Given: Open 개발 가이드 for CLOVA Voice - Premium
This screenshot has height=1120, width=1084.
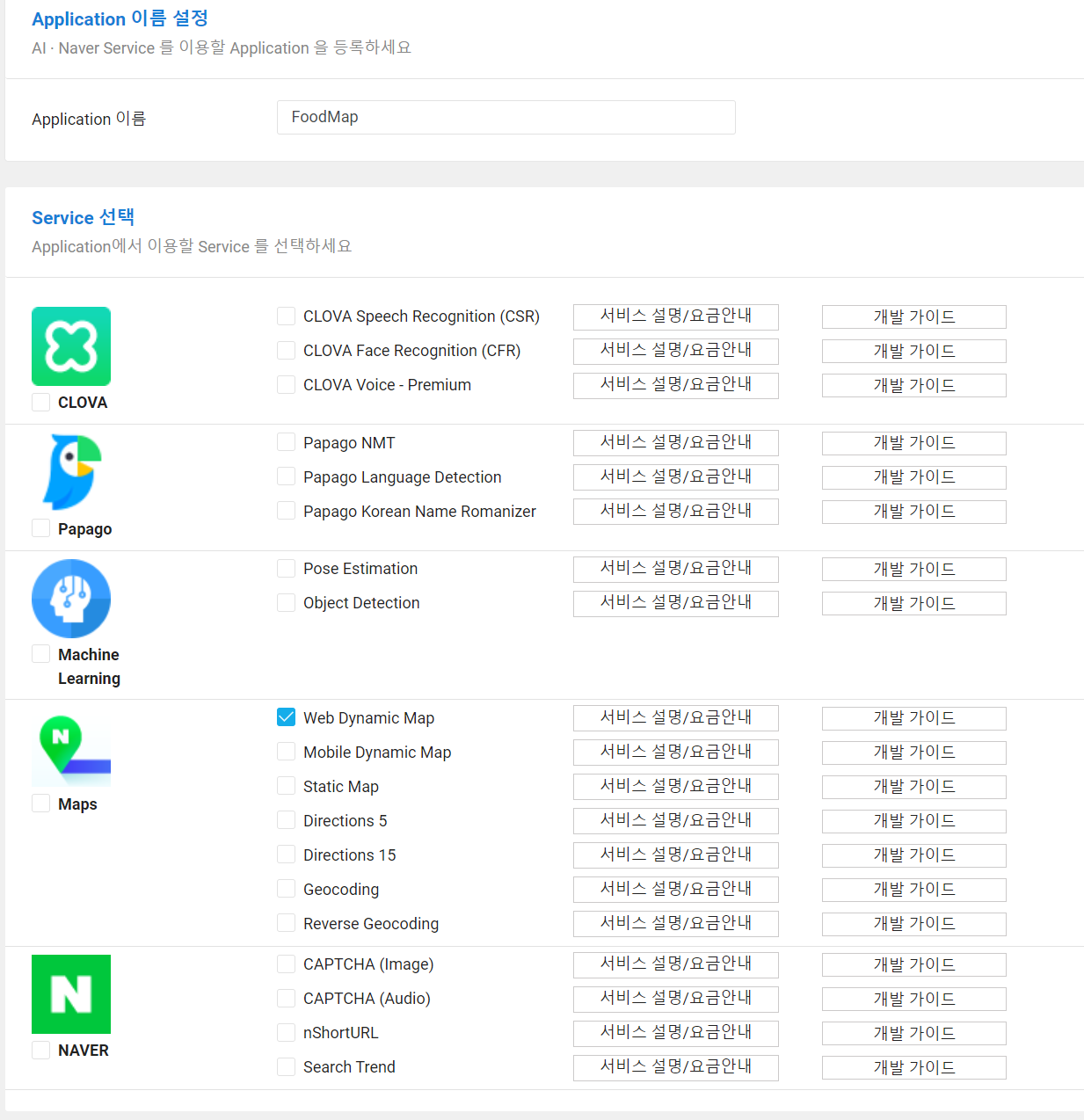Looking at the screenshot, I should (x=914, y=385).
